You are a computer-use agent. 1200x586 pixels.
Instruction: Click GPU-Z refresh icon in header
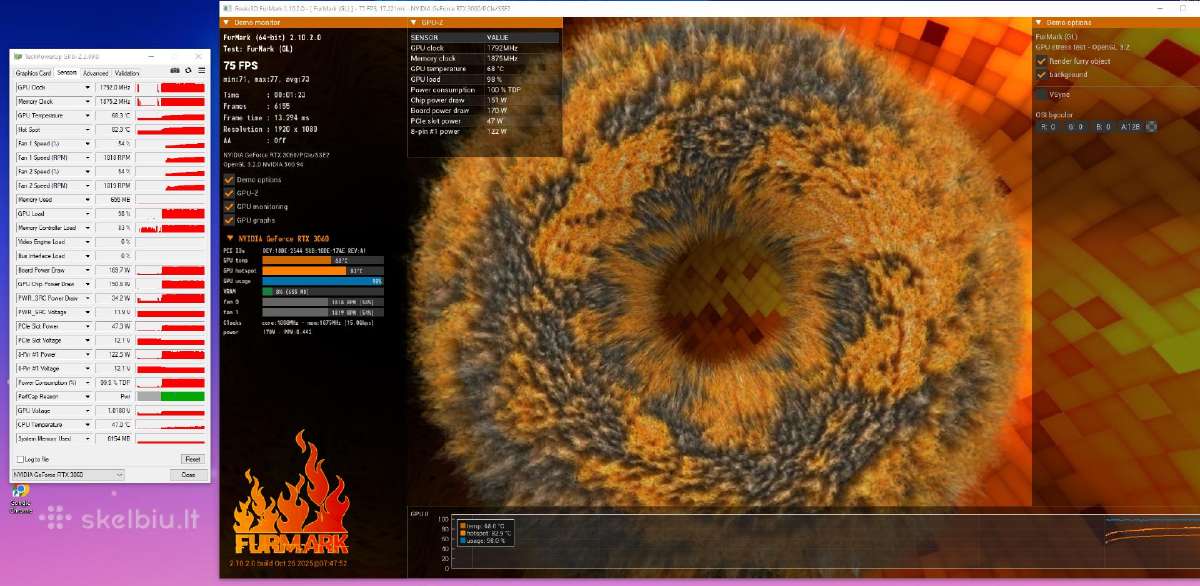pyautogui.click(x=187, y=71)
